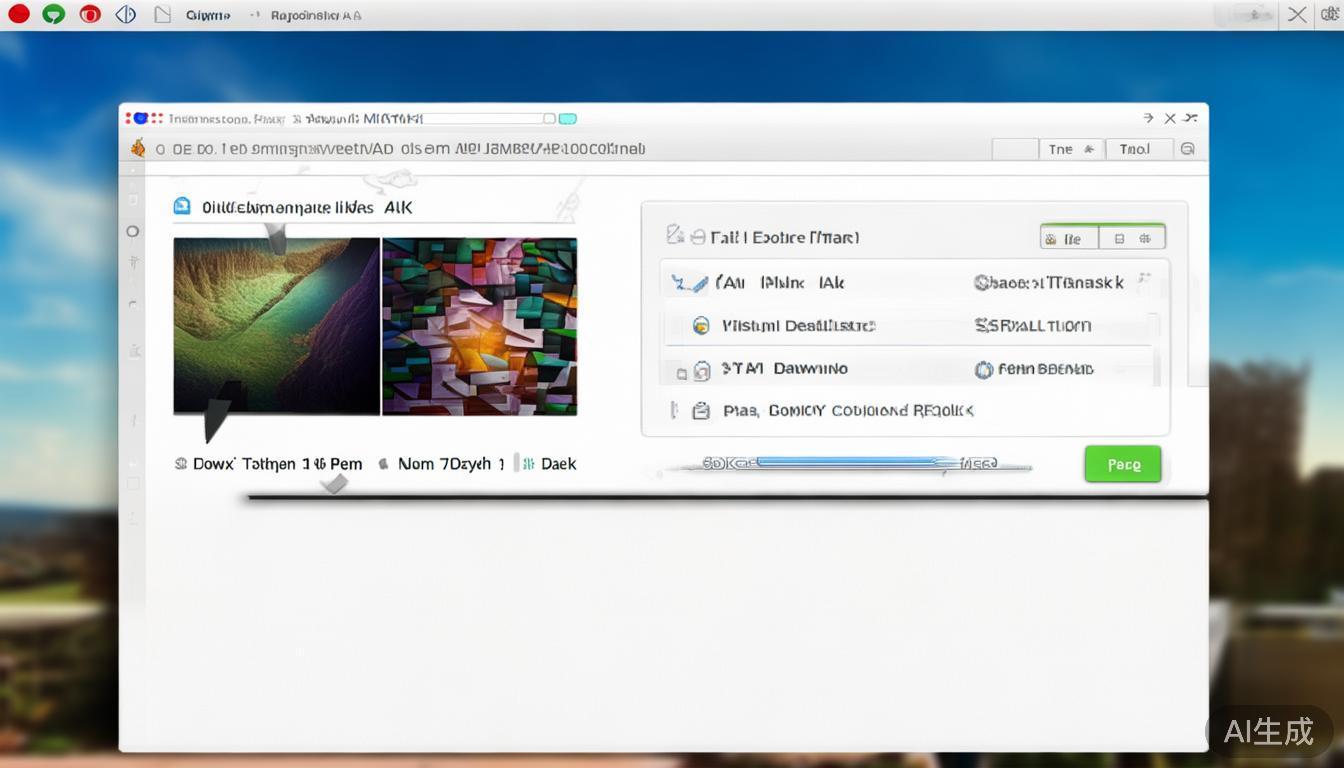Click the clipboard icon in the 'Plas' row
The image size is (1344, 768).
(701, 411)
